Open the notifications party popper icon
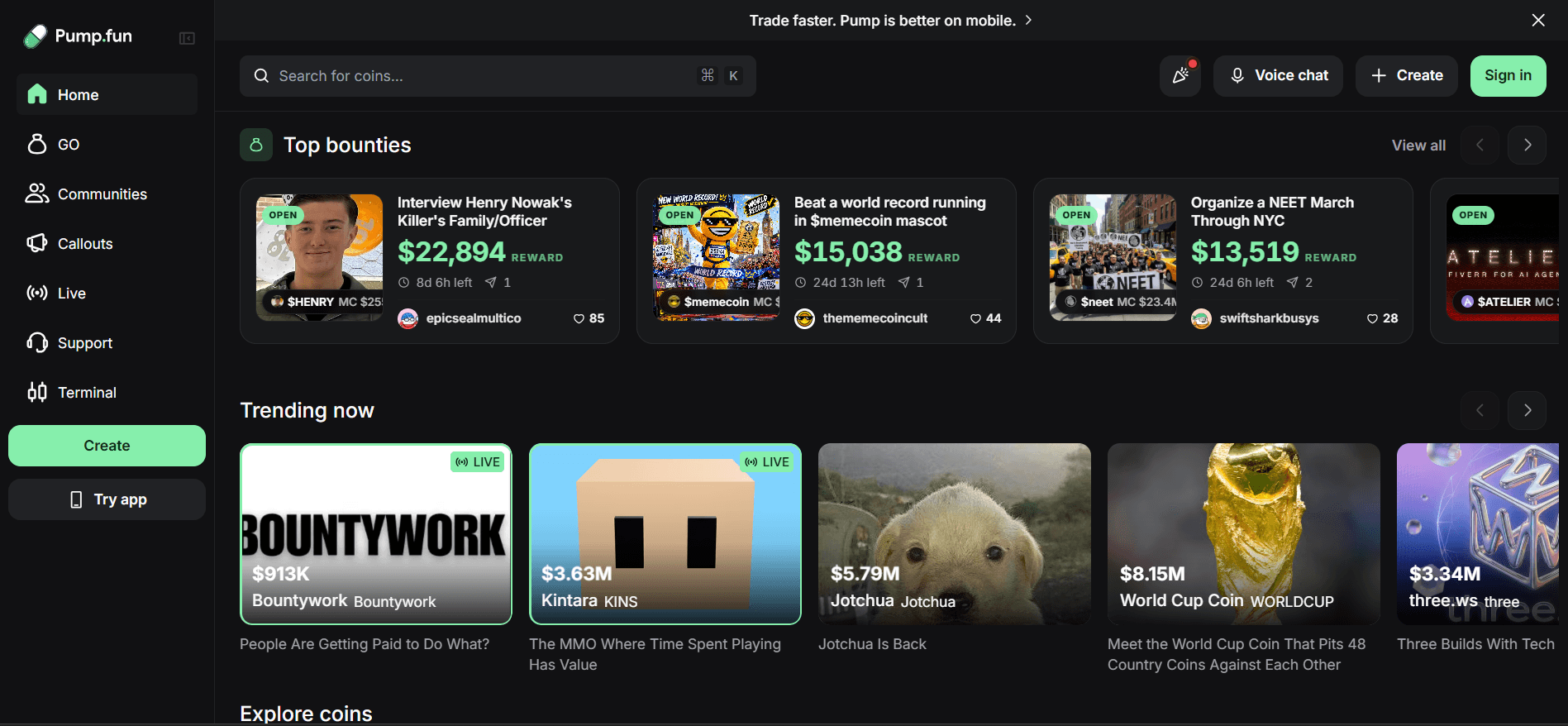The image size is (1568, 726). point(1180,76)
